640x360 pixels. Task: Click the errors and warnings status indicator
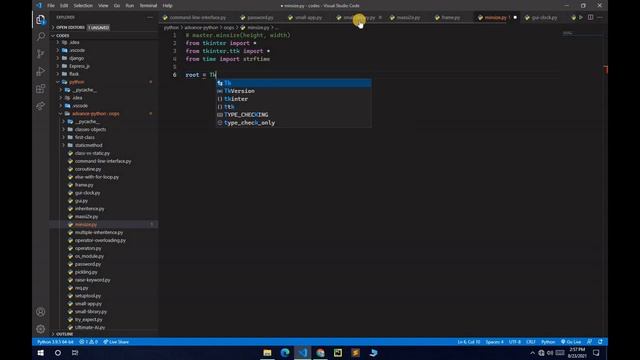click(89, 342)
